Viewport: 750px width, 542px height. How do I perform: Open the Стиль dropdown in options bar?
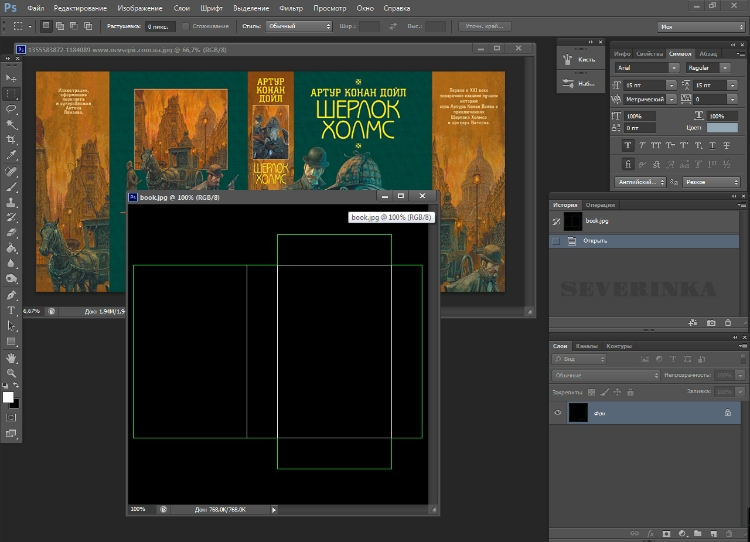click(297, 26)
